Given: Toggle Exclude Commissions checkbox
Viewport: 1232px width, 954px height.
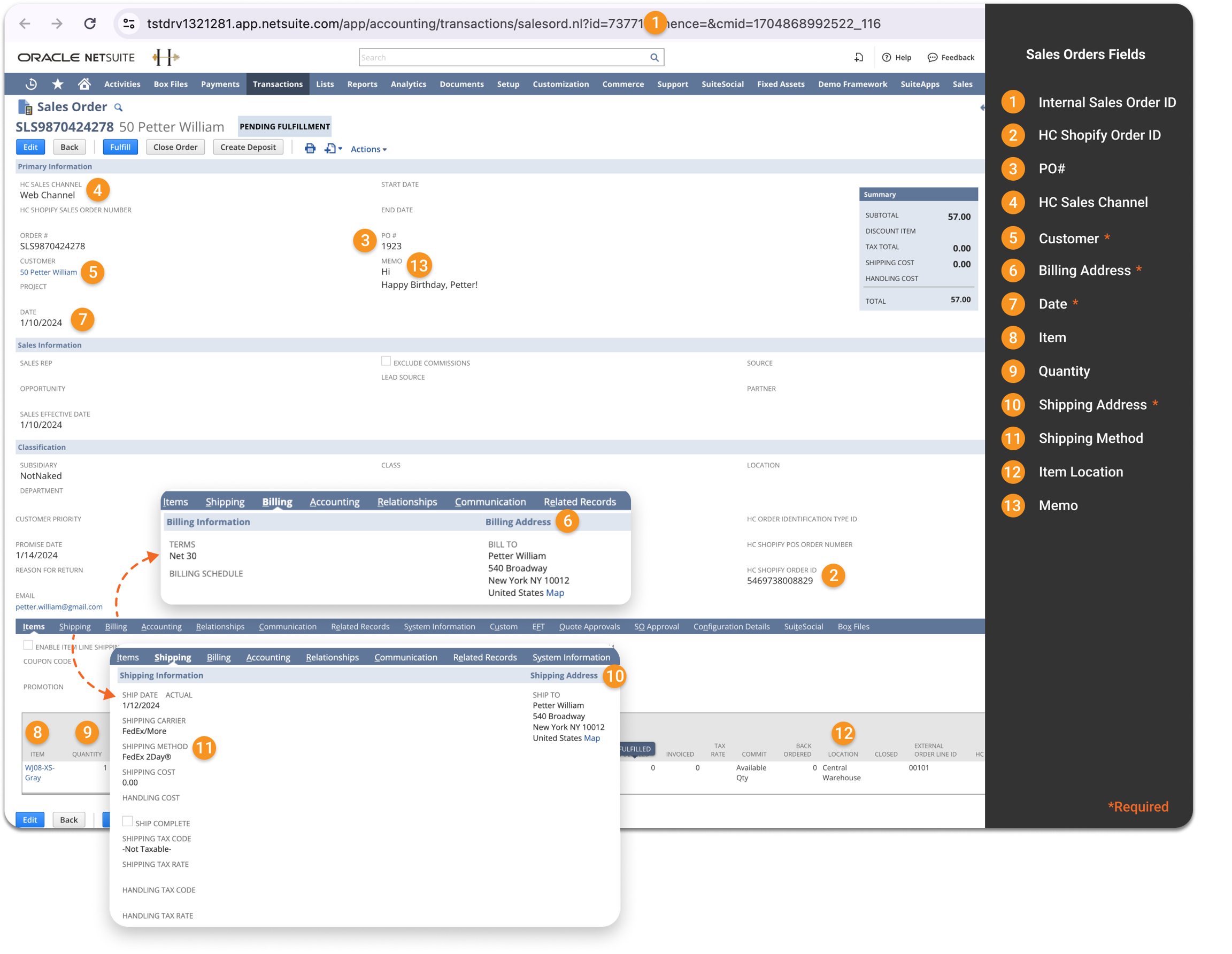Looking at the screenshot, I should pyautogui.click(x=386, y=361).
